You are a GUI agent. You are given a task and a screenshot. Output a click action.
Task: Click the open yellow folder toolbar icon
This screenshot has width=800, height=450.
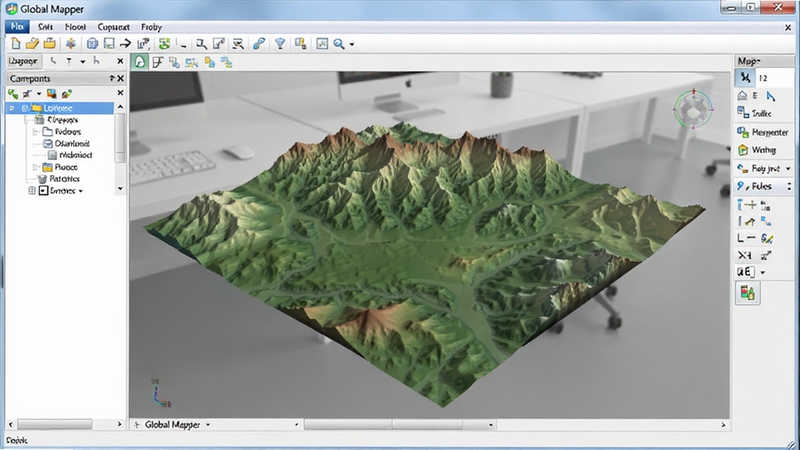click(33, 44)
